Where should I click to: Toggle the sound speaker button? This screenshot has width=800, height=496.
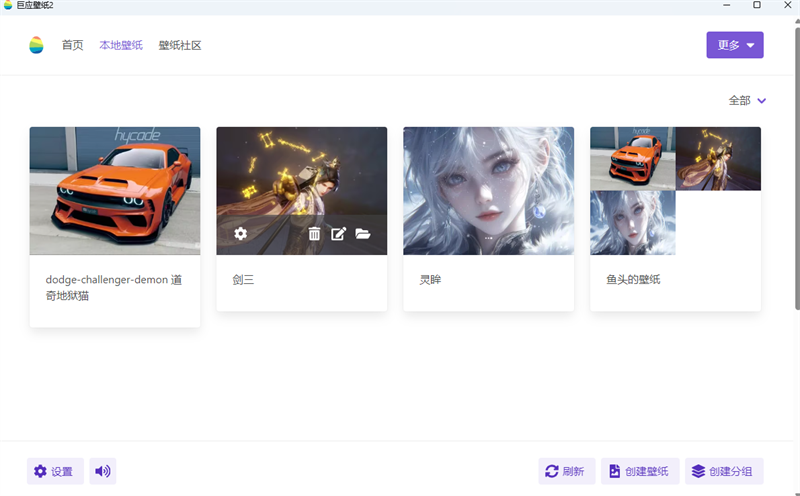point(103,471)
